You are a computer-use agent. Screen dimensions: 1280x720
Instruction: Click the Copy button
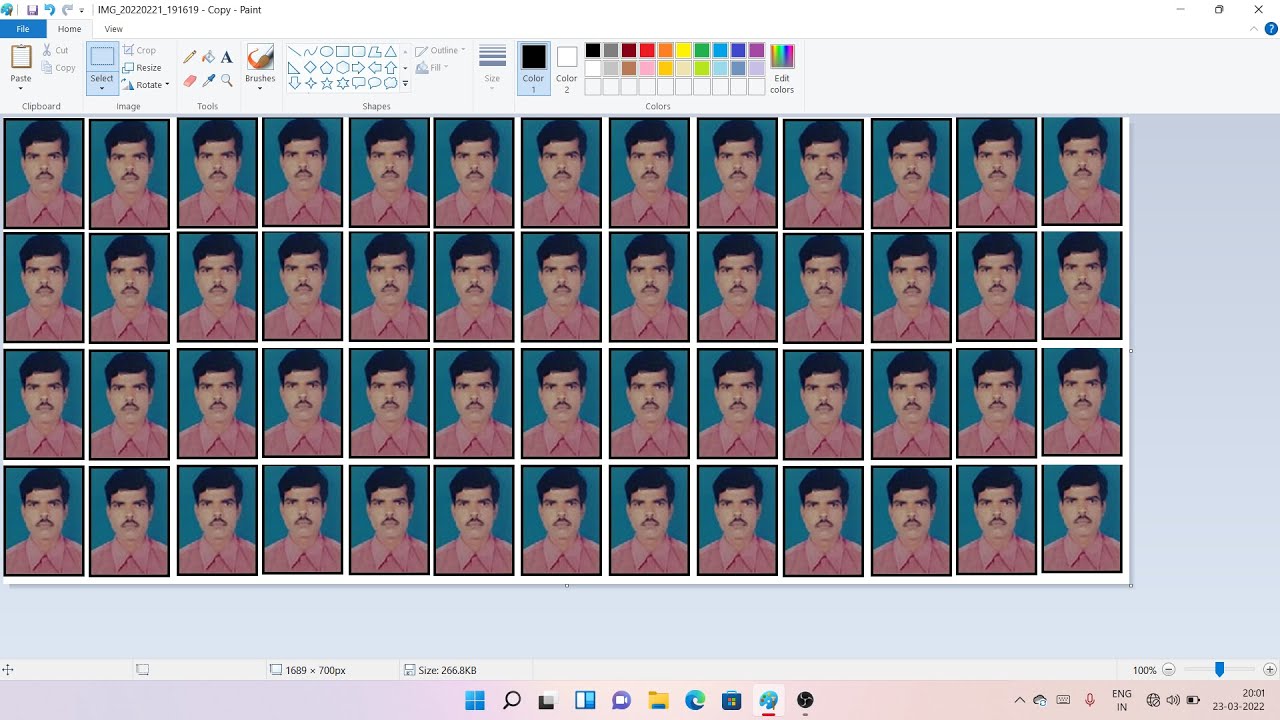click(x=59, y=68)
